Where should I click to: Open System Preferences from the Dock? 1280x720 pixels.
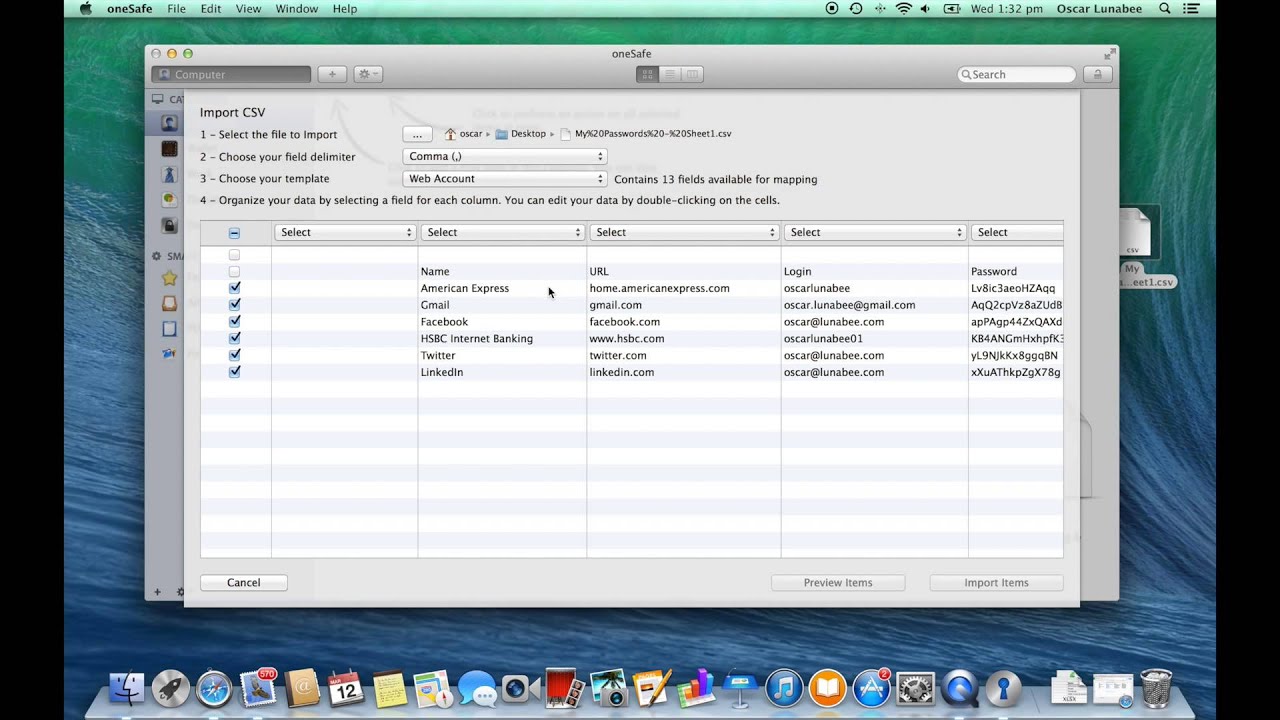pos(915,688)
